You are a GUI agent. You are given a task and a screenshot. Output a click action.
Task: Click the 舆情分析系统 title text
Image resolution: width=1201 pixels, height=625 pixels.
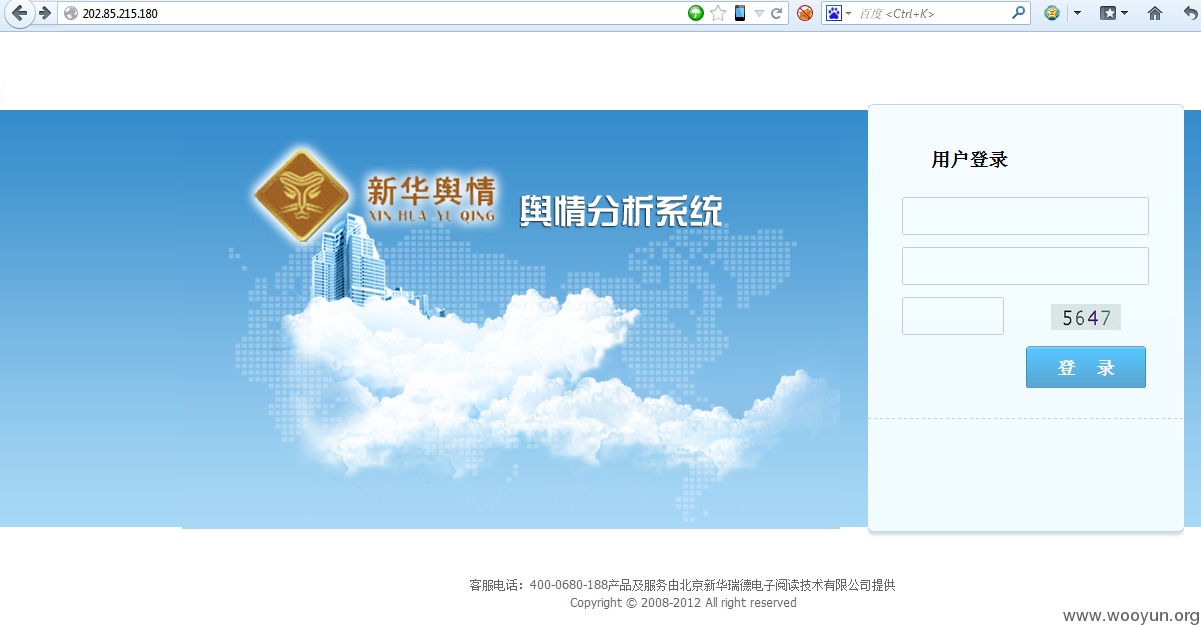tap(621, 212)
